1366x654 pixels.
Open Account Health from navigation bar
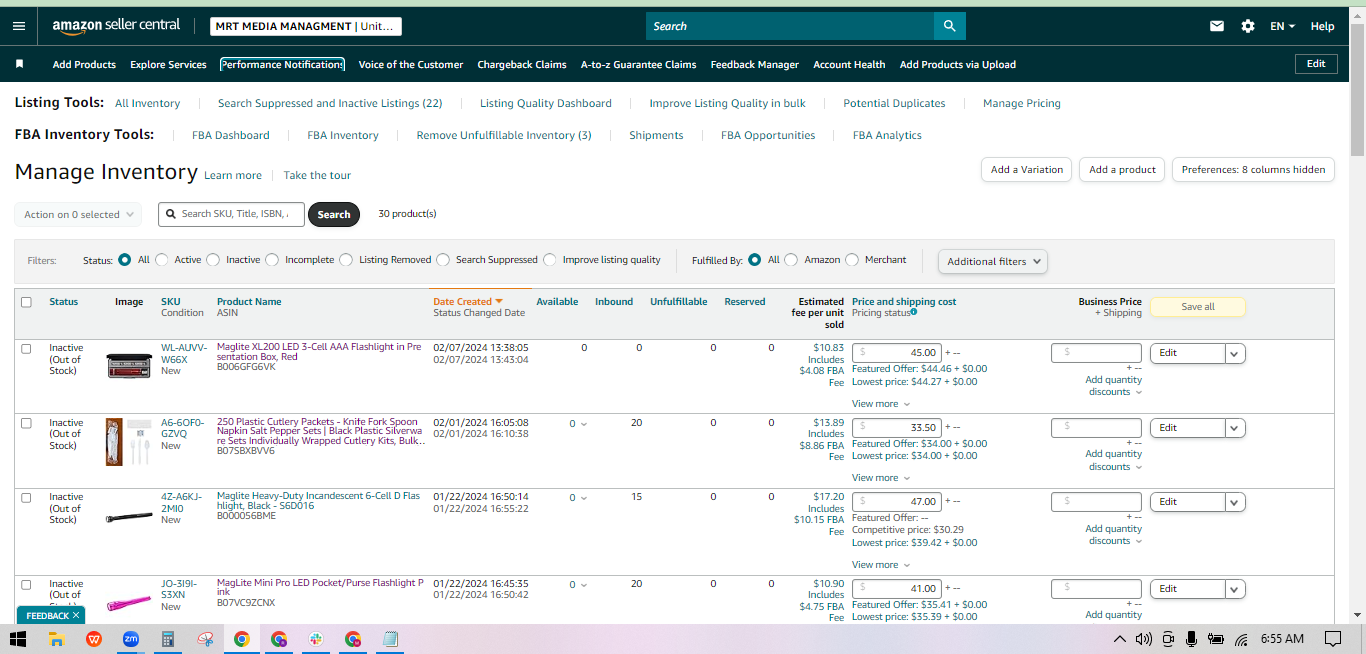point(849,64)
